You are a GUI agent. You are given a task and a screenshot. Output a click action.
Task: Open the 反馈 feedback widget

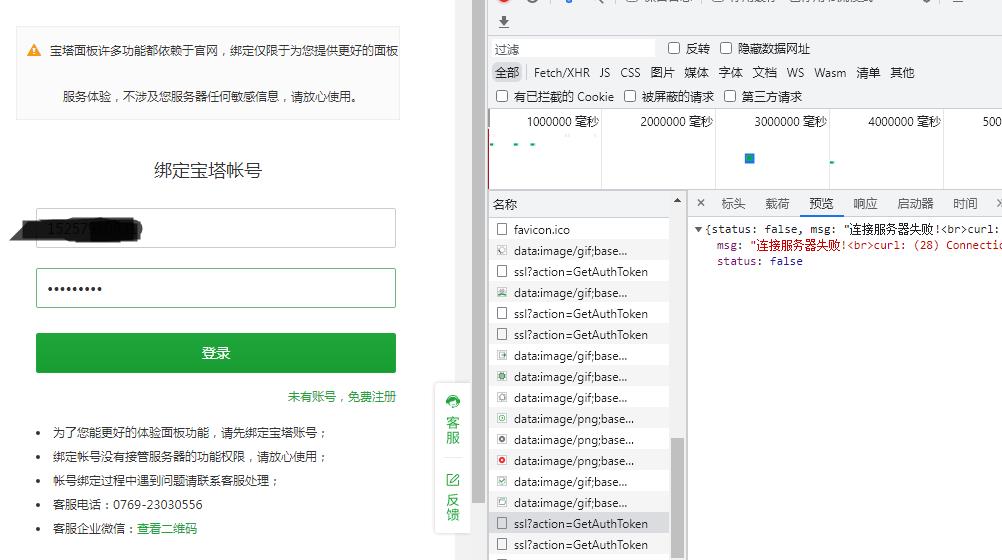coord(452,497)
